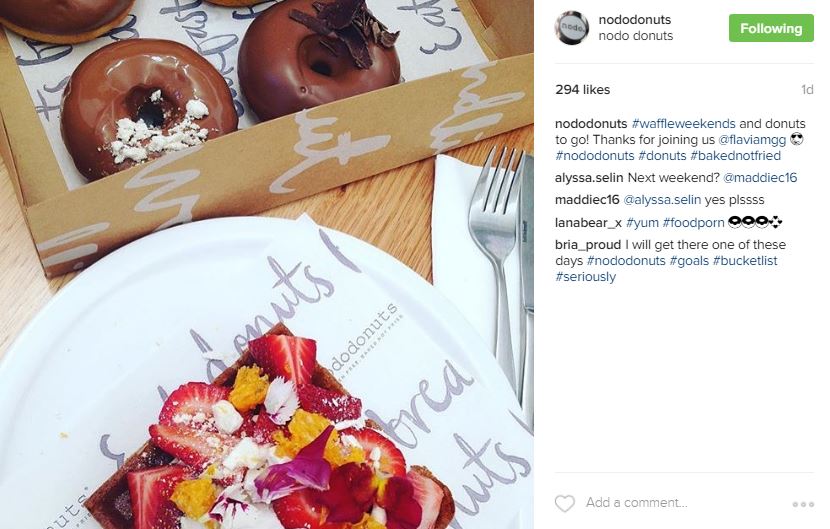View the 294 likes list
Viewport: 830px width, 529px height.
[x=582, y=89]
